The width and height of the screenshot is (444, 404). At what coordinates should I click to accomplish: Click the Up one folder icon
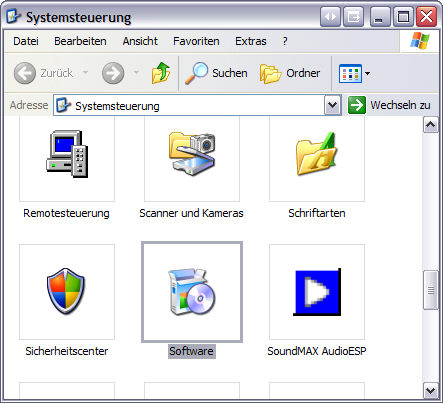point(161,73)
